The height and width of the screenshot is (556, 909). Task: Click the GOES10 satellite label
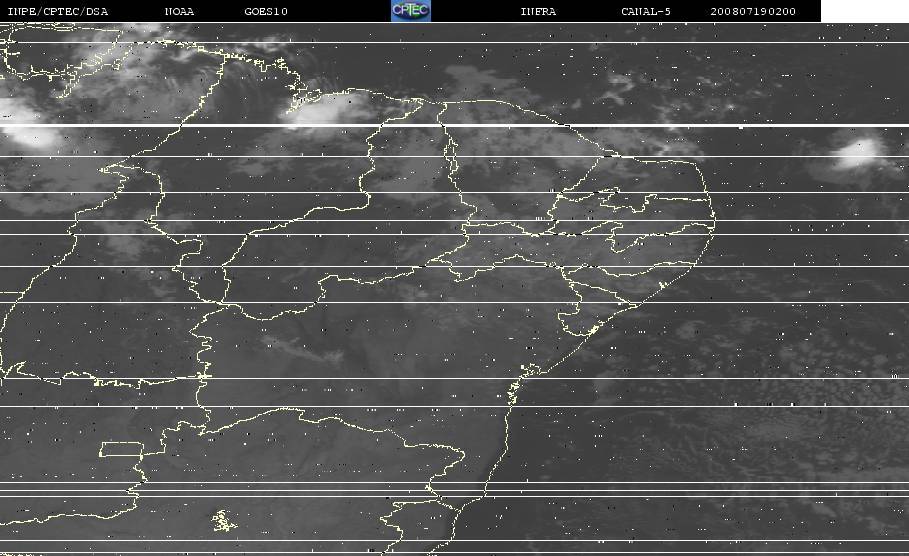tap(266, 11)
